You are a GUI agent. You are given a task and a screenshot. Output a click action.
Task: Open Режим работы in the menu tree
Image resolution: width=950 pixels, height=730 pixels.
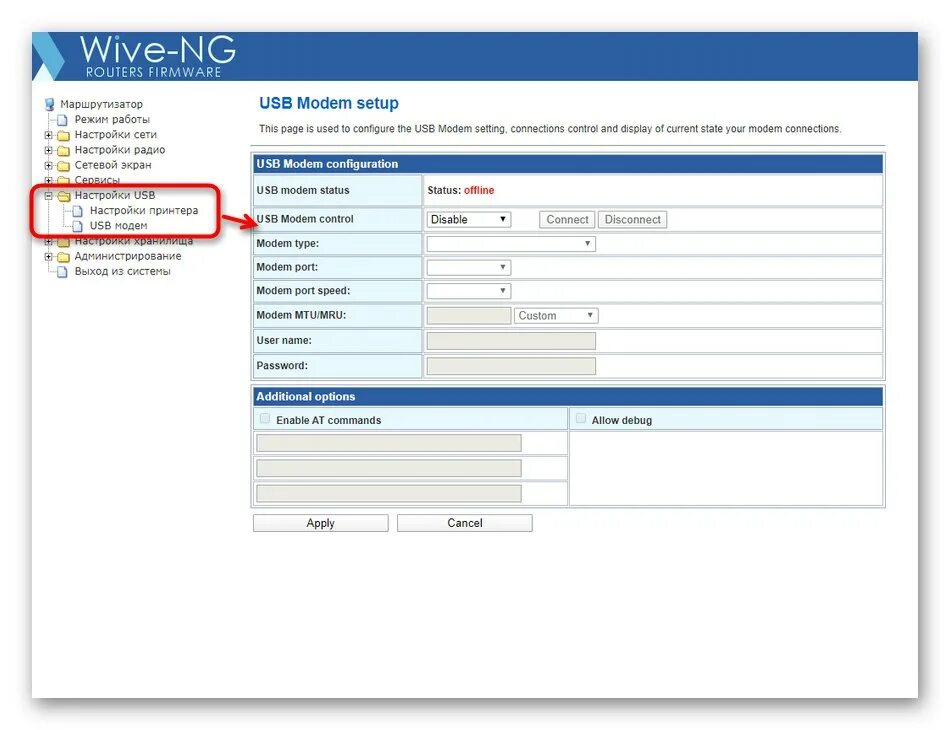coord(112,119)
